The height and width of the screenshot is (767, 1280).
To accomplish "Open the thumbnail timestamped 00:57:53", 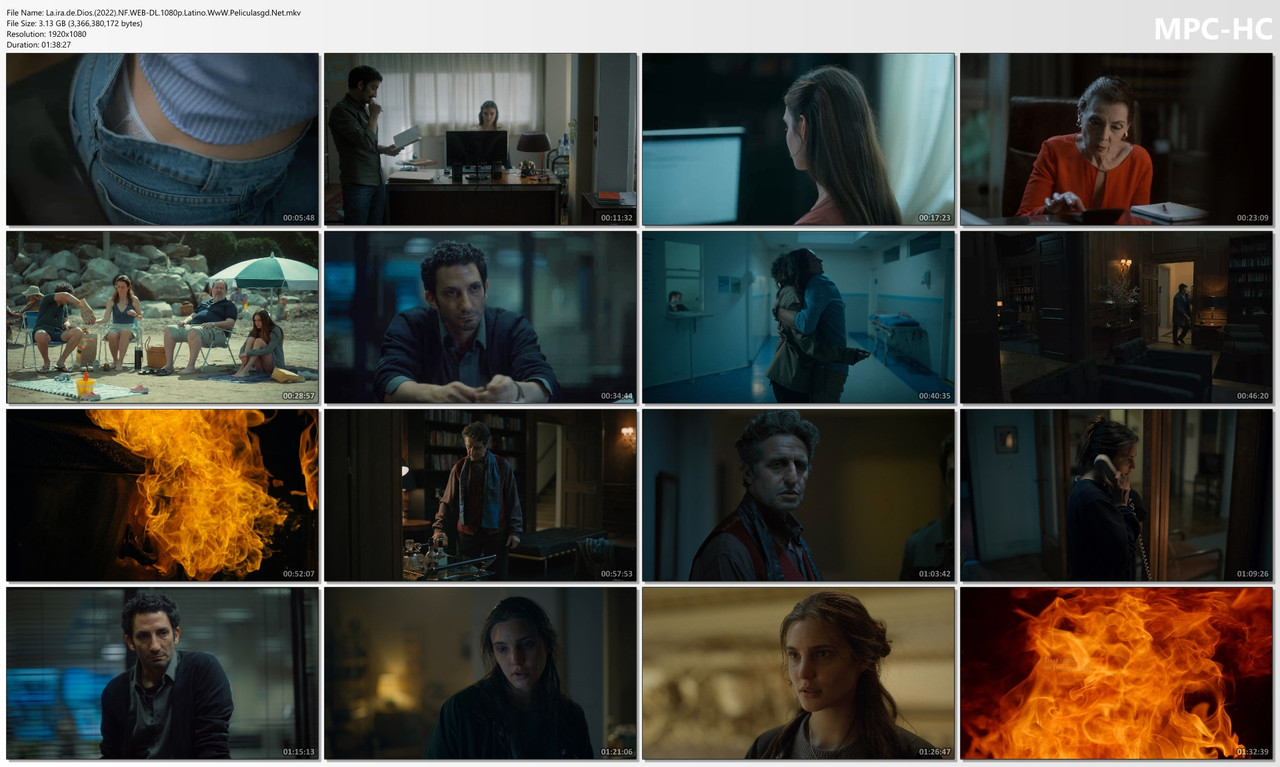I will (x=480, y=495).
